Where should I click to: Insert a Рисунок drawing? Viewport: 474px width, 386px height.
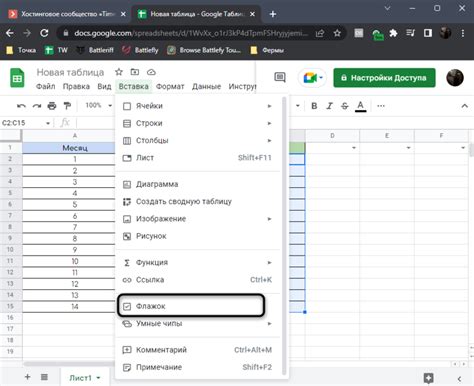click(x=199, y=236)
